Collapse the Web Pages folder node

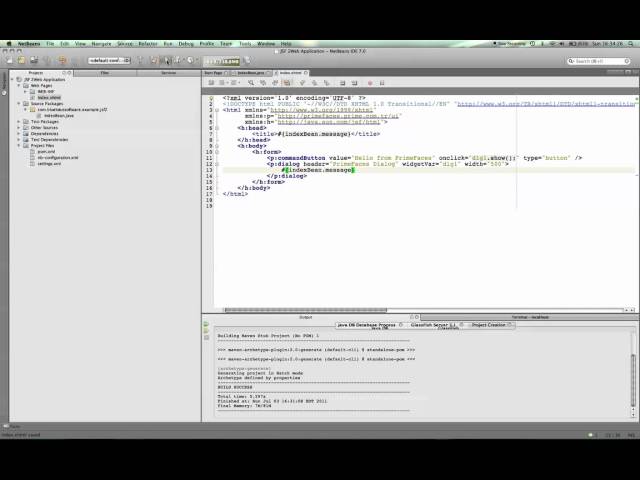pyautogui.click(x=19, y=86)
